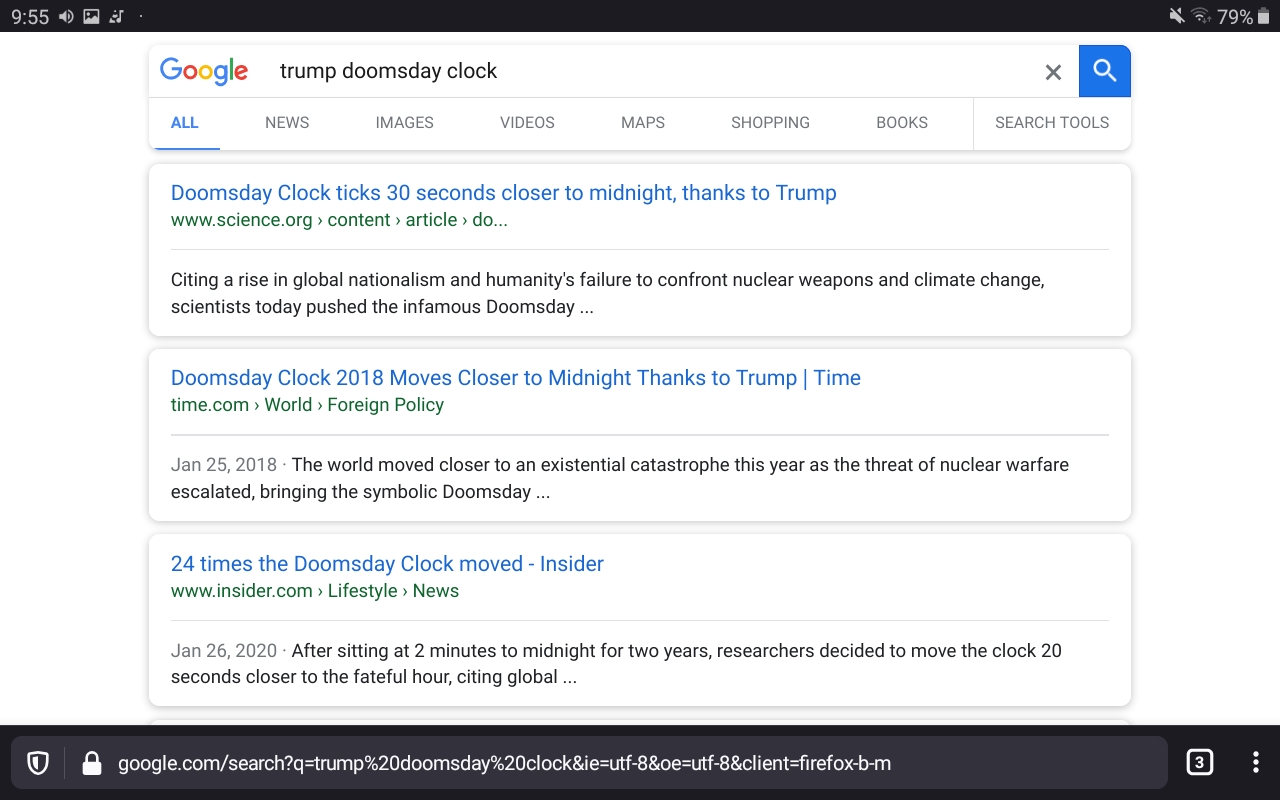
Task: Tap the www.insider.com › Lifestyle › News URL
Action: (315, 591)
